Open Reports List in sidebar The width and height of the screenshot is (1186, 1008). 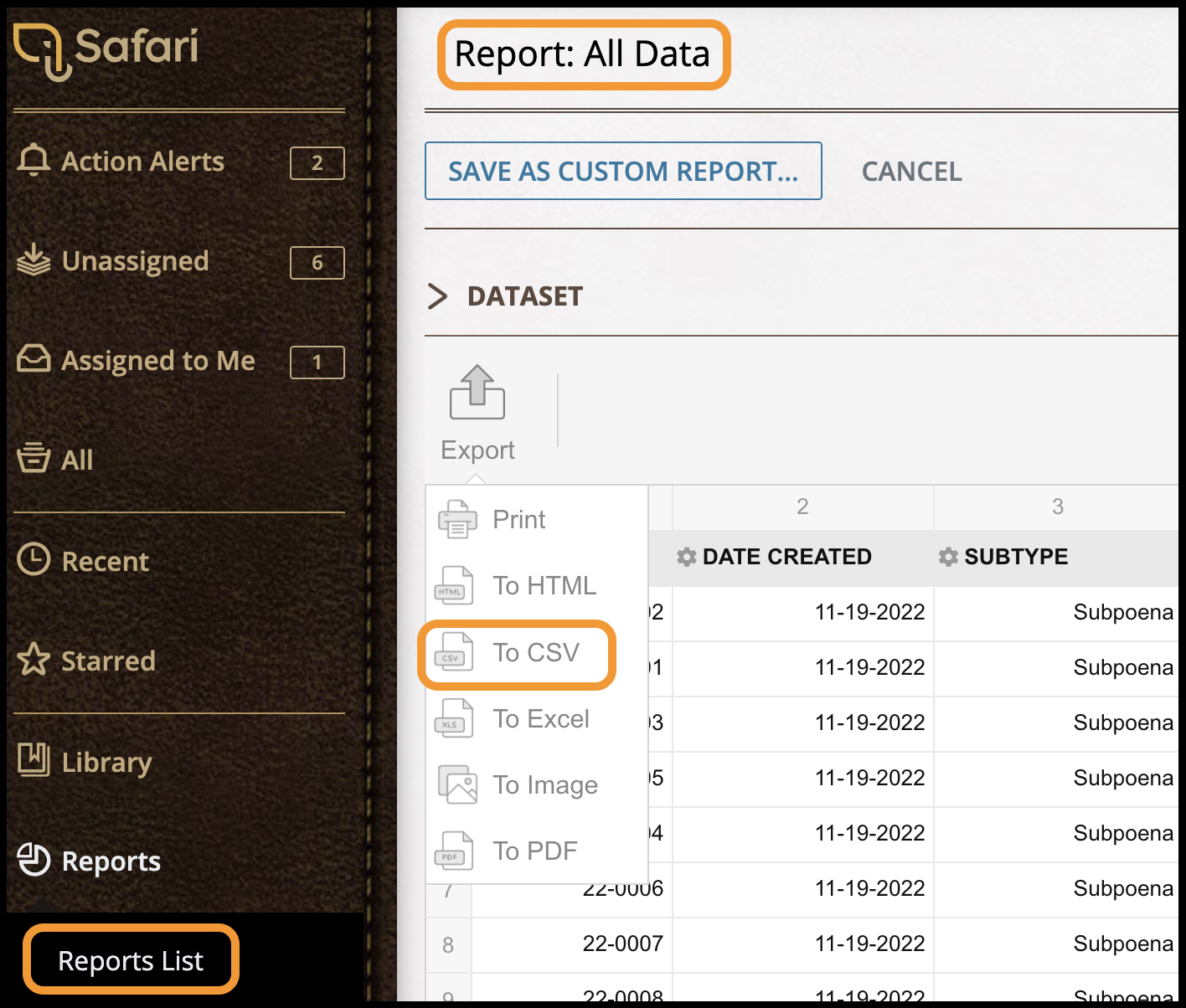[131, 960]
